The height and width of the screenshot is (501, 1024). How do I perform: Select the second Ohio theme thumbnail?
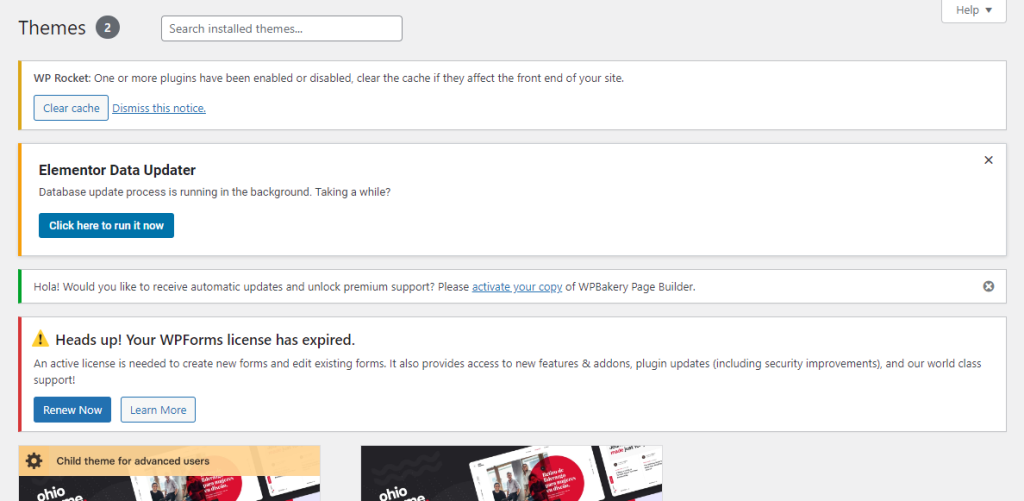coord(511,474)
